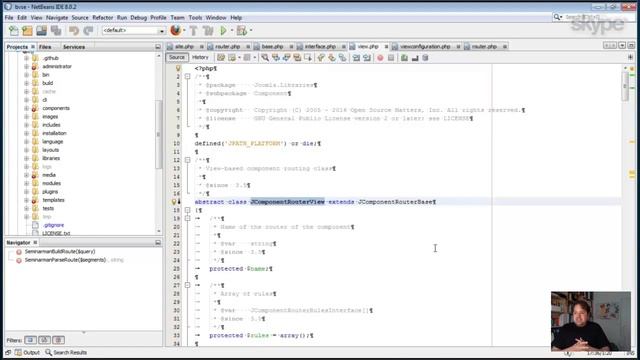Open the <default> configuration dropdown

pos(133,31)
